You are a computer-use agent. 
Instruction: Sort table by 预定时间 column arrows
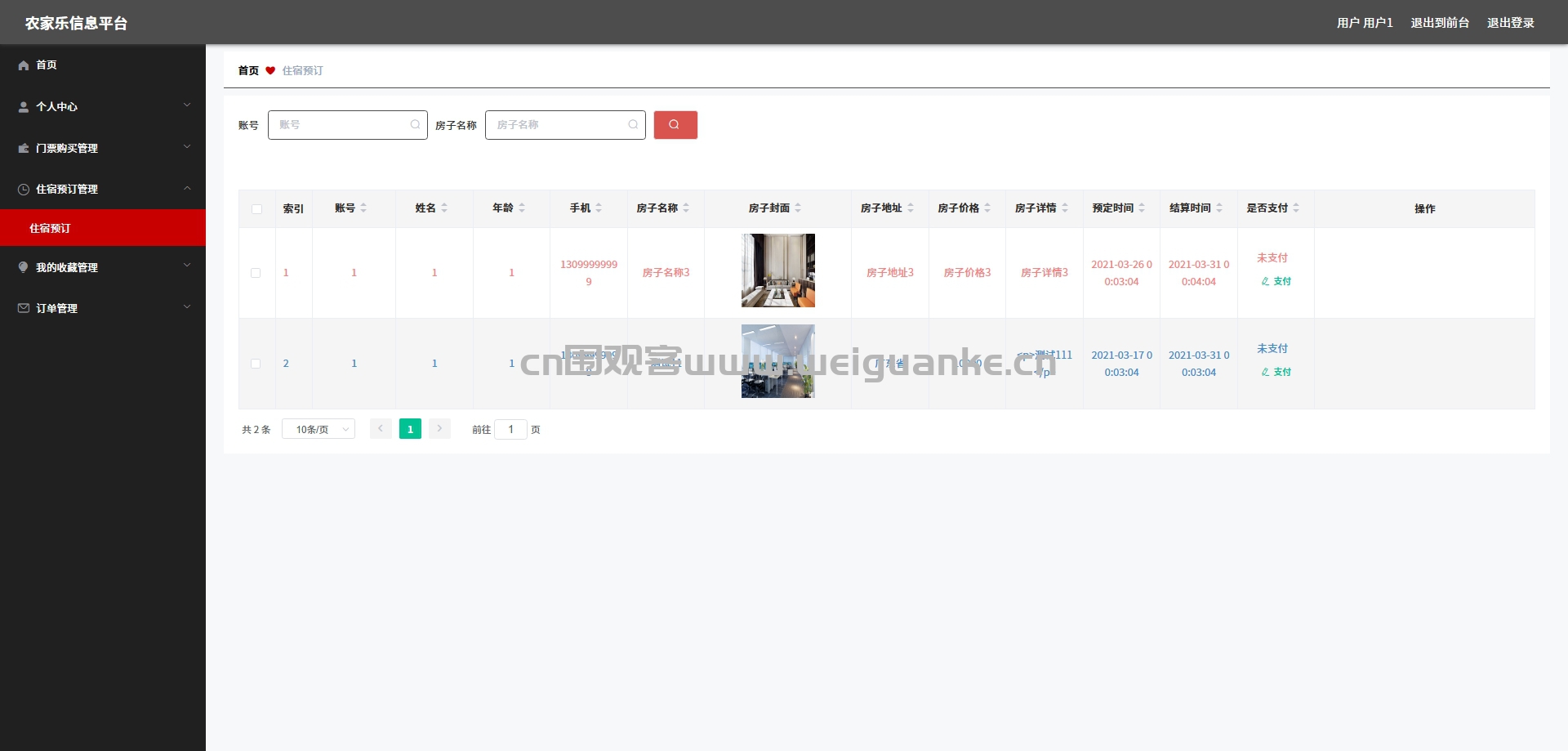[x=1142, y=208]
